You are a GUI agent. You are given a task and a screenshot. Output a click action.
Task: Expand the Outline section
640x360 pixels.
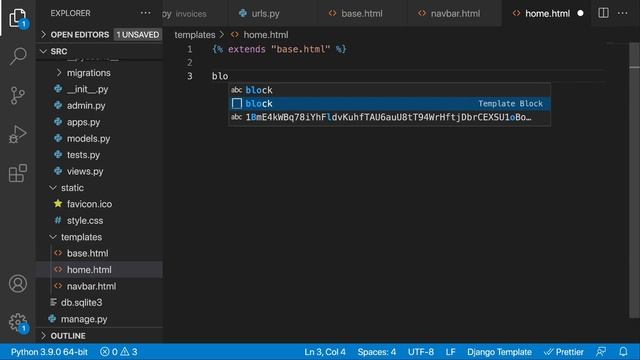[x=44, y=336]
